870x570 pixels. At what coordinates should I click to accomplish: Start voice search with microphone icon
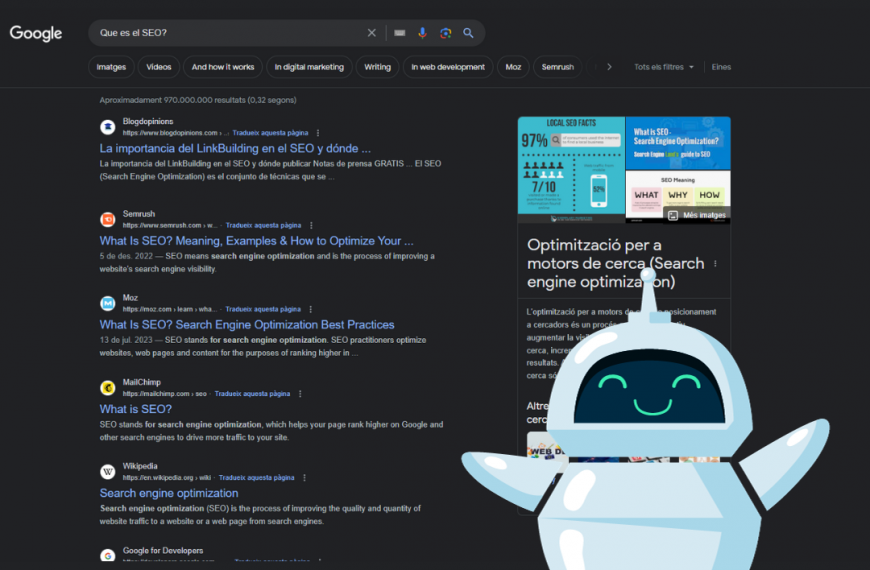[x=422, y=33]
